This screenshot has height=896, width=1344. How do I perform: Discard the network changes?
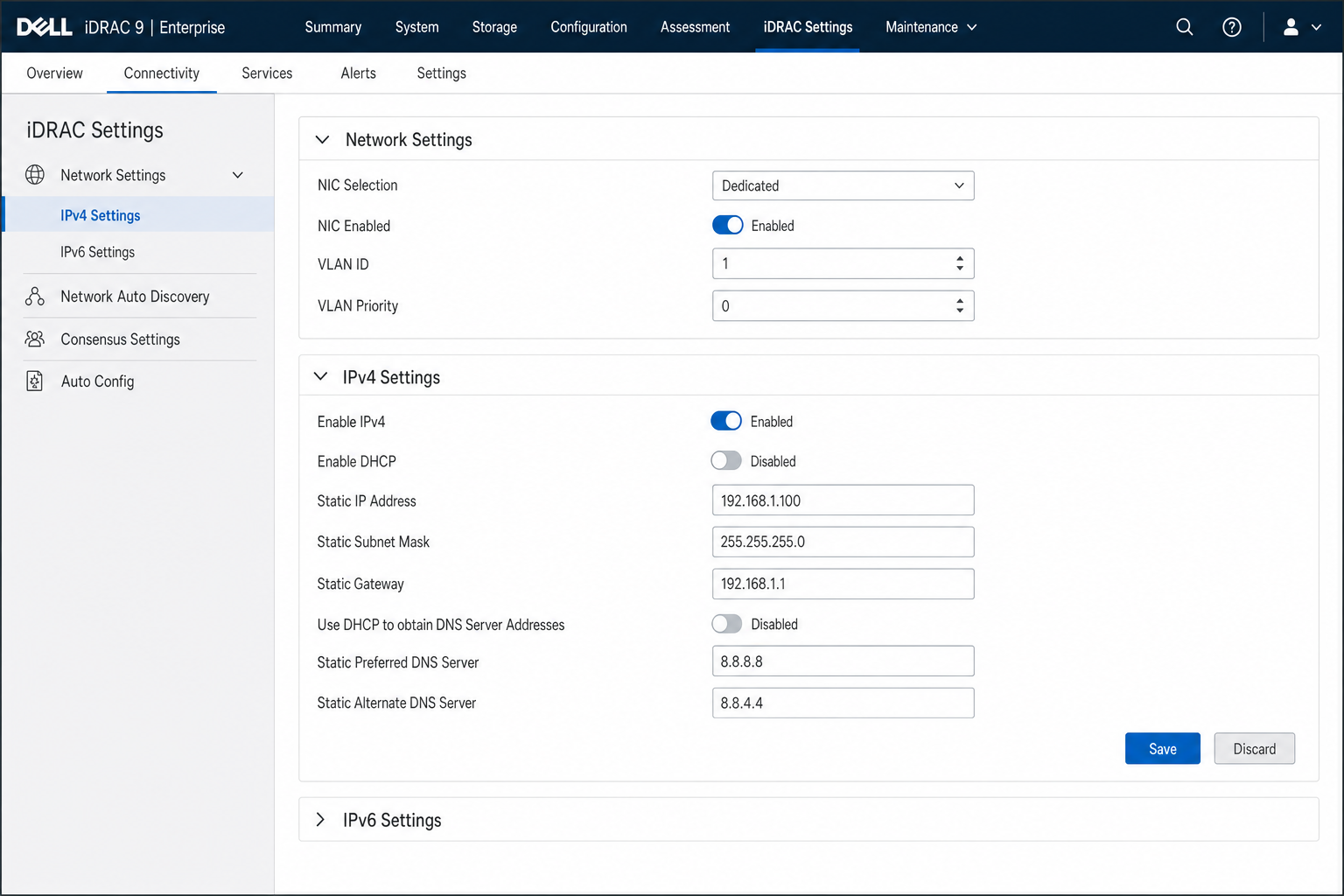[x=1254, y=749]
